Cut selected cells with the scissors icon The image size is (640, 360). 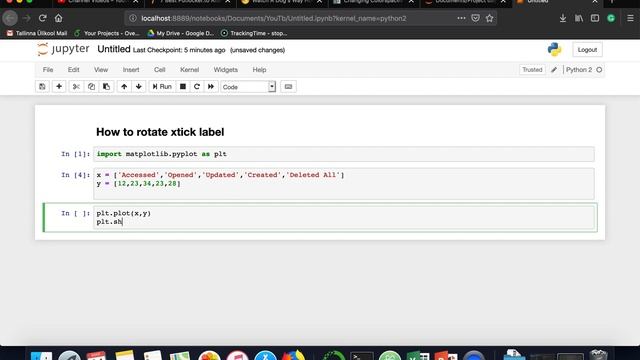76,87
